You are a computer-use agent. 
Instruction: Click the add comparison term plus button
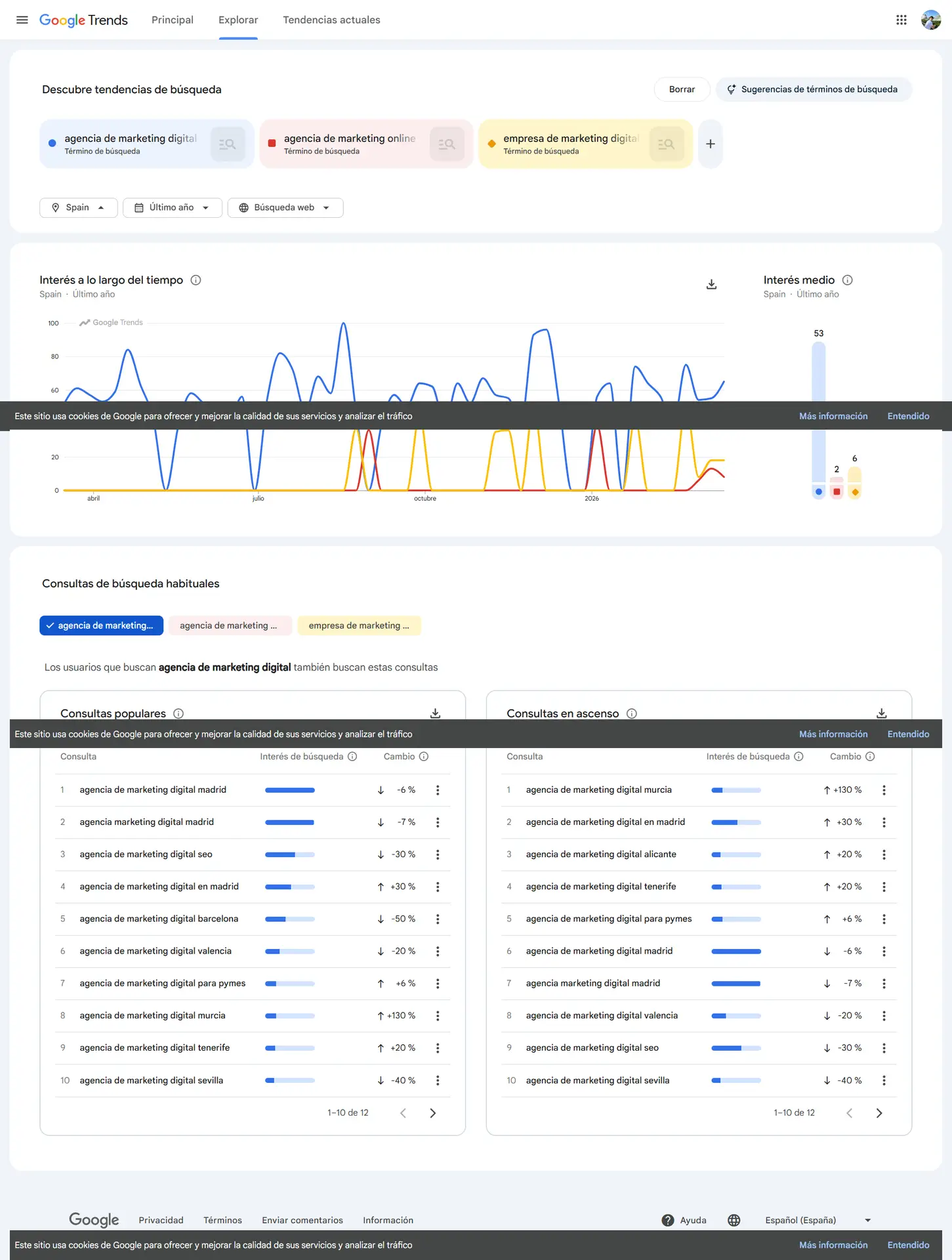[x=710, y=144]
